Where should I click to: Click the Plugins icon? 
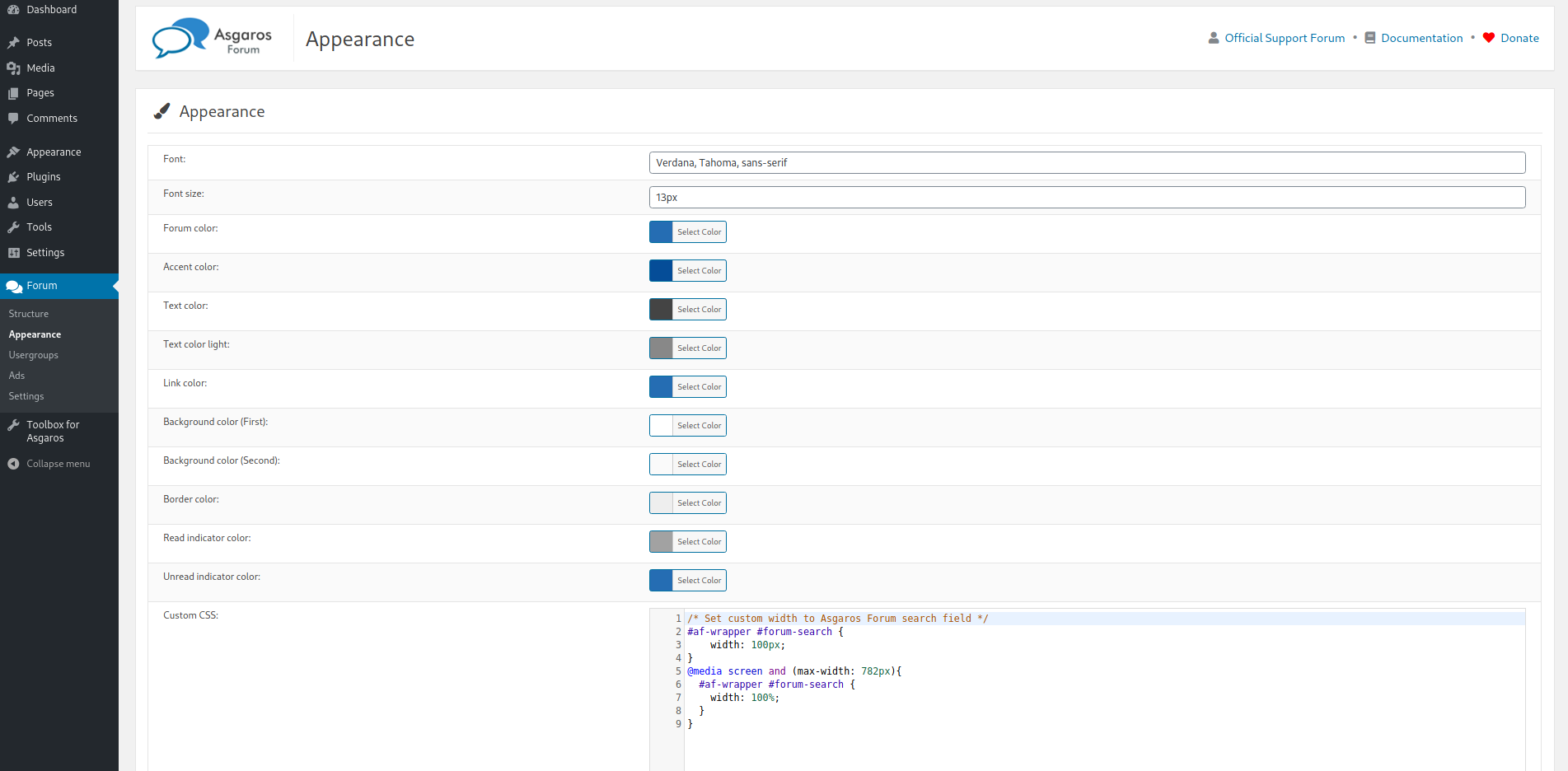click(x=14, y=176)
